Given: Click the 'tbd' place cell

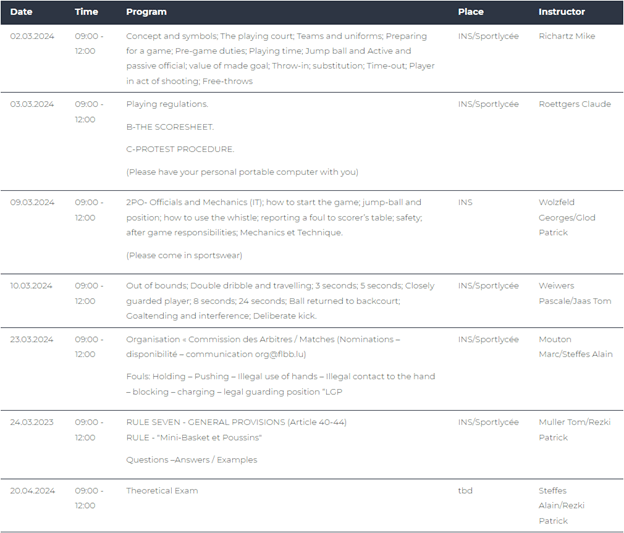Looking at the screenshot, I should point(465,491).
